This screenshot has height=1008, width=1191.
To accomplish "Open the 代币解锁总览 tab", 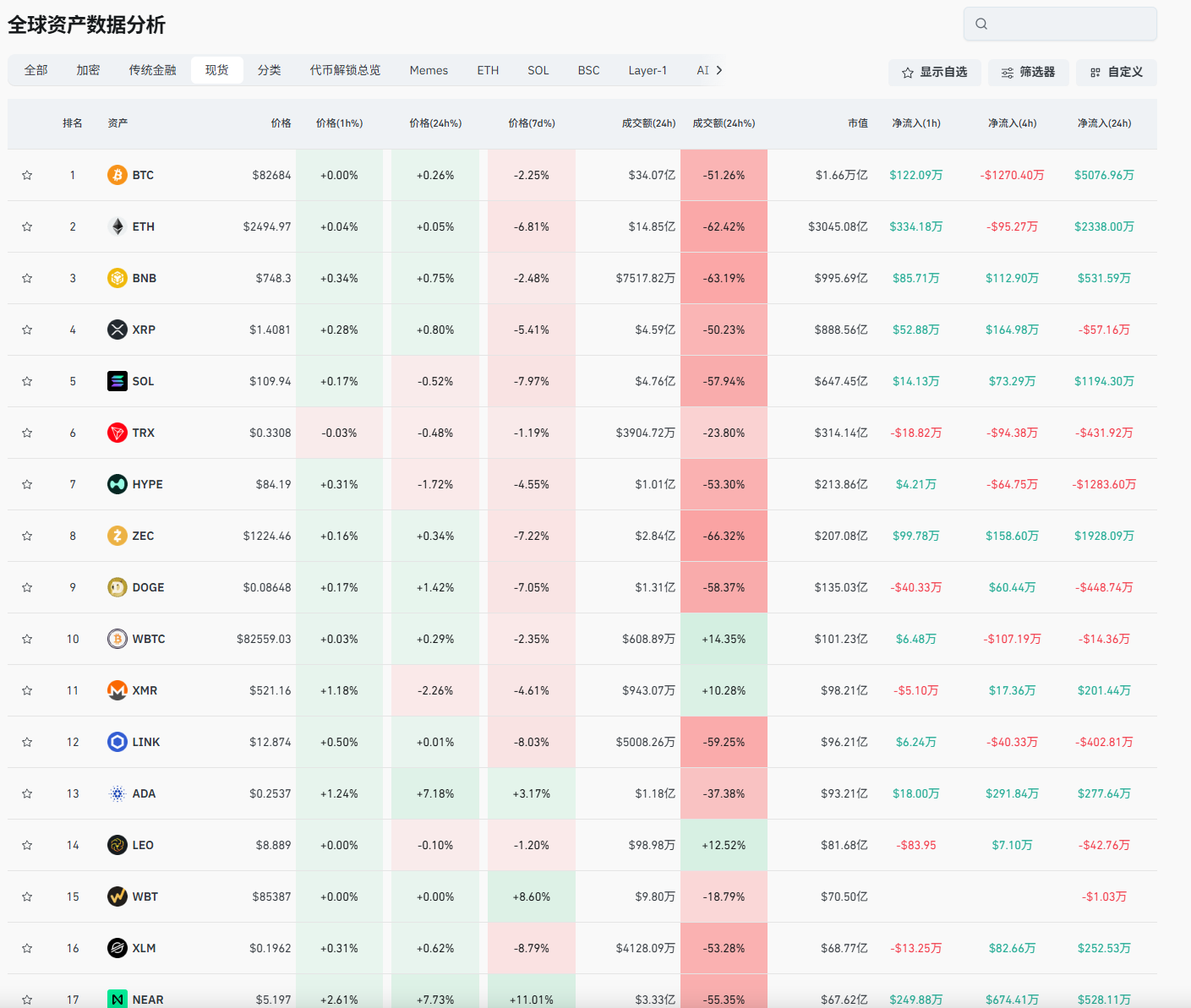I will (x=345, y=70).
